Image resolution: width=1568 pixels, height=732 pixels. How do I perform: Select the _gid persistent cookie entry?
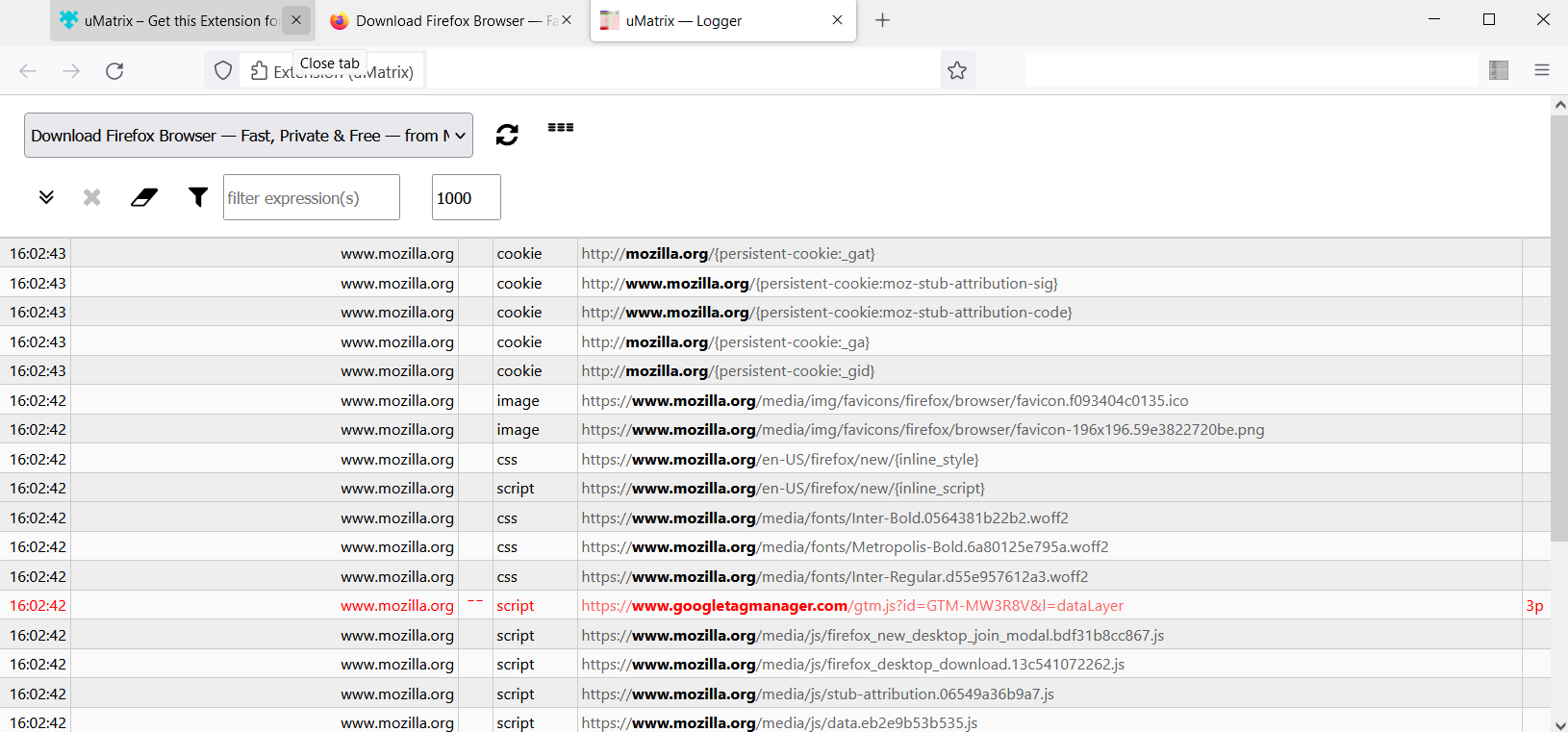728,371
